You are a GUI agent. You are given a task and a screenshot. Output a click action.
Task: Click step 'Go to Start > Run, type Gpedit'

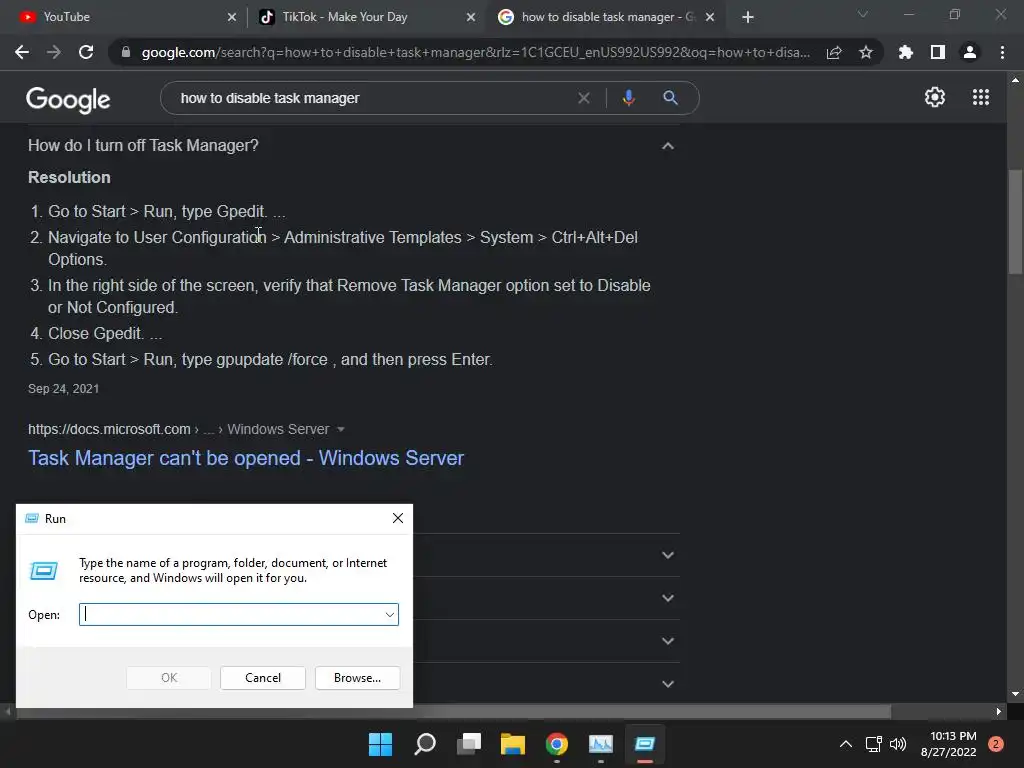click(167, 212)
